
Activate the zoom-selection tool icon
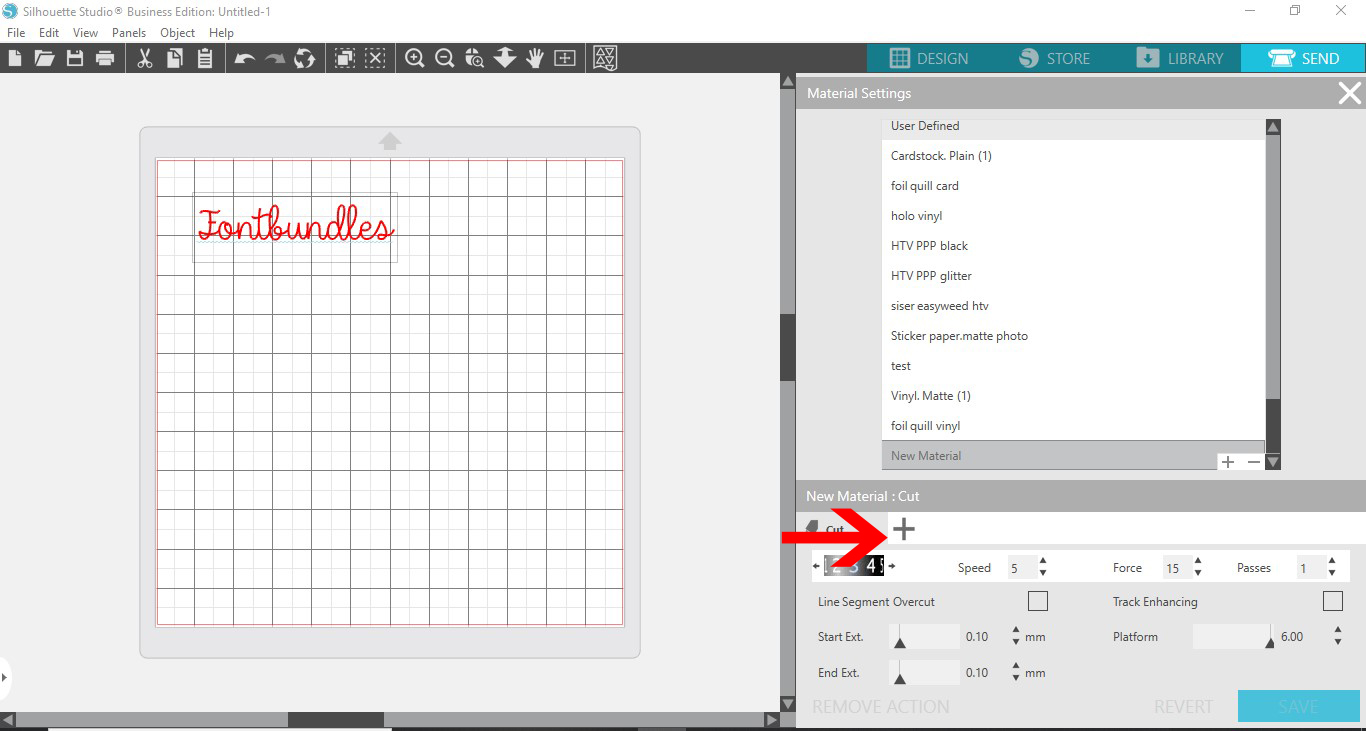[x=475, y=58]
